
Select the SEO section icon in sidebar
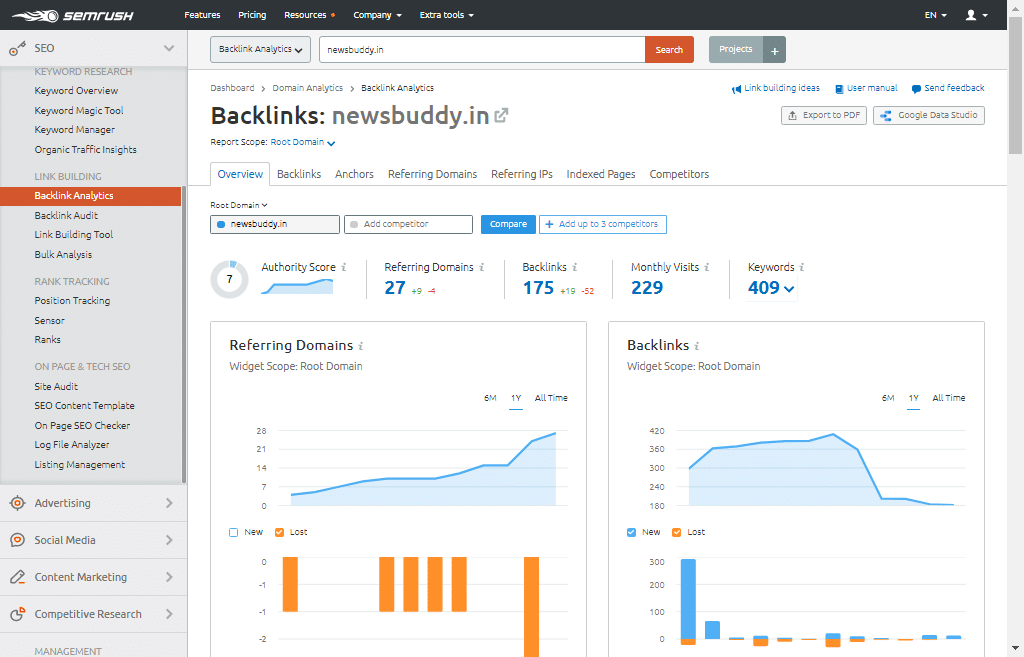coord(17,47)
